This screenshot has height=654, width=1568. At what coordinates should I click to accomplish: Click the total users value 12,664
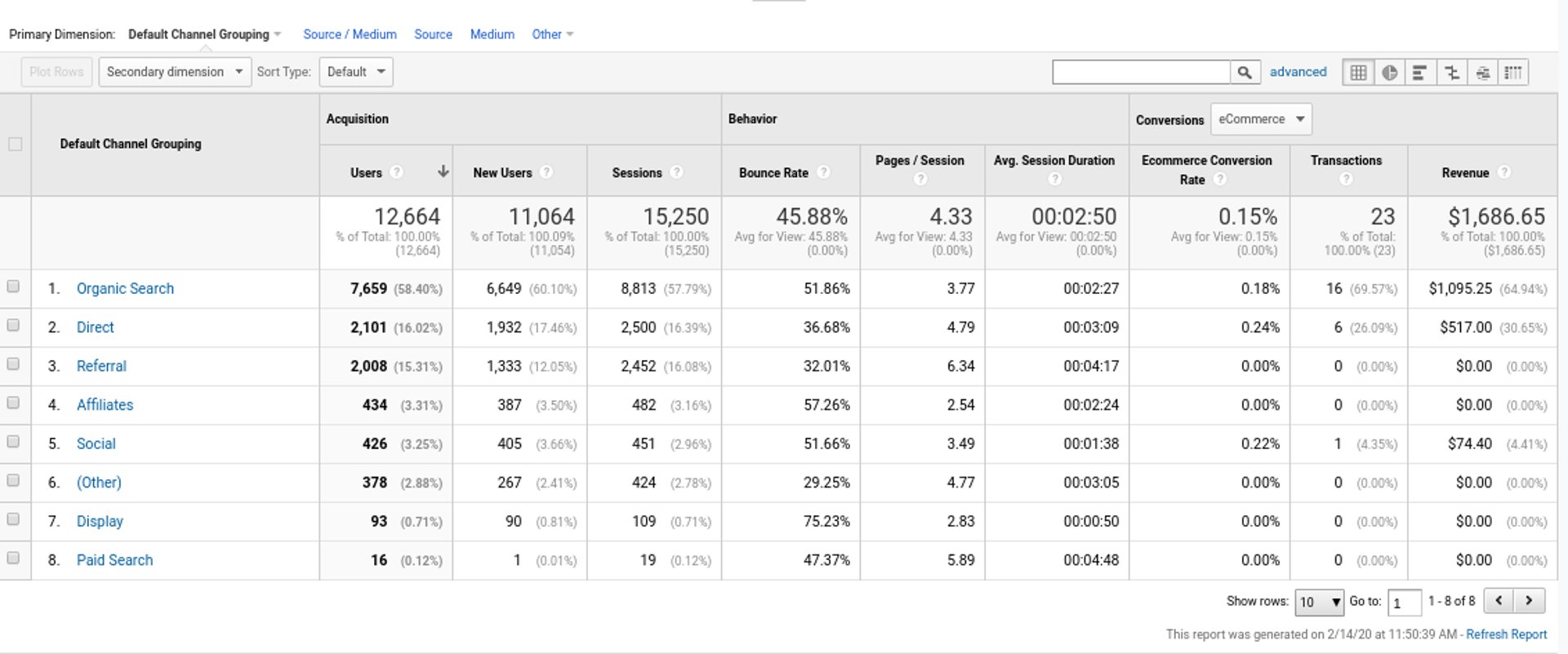(x=407, y=216)
